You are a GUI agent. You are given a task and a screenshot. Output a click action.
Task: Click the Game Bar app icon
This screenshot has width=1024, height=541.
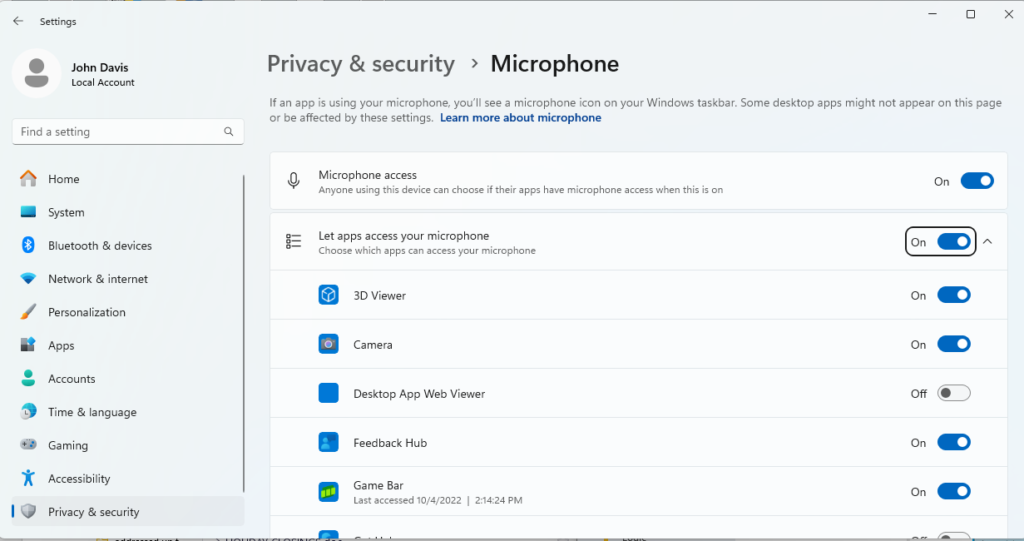(329, 491)
